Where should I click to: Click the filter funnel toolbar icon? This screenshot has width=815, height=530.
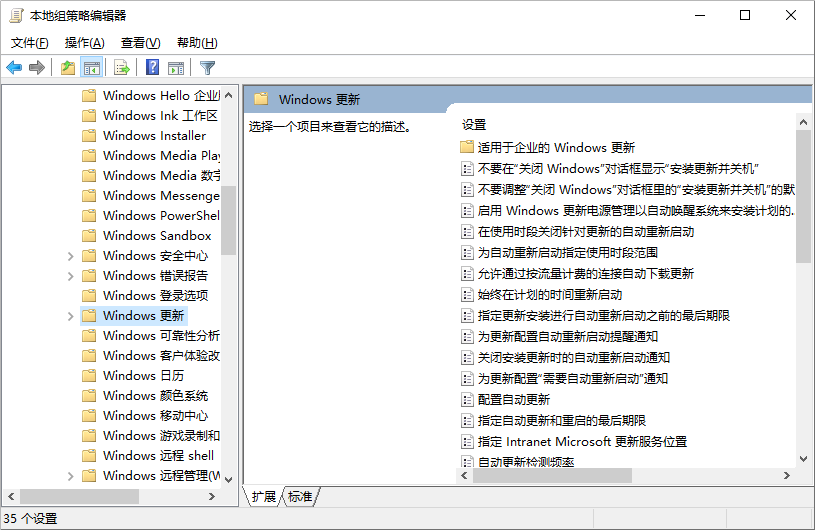click(207, 68)
